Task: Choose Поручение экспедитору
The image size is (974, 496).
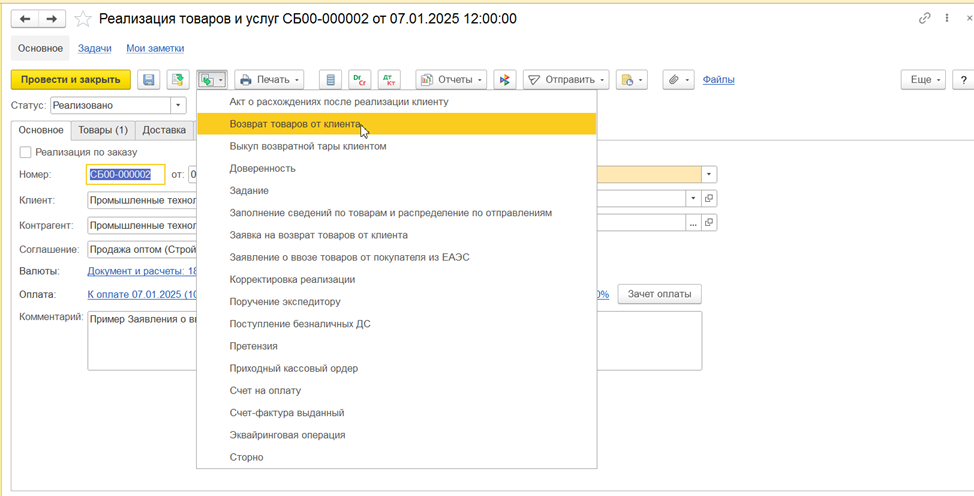Action: tap(396, 301)
